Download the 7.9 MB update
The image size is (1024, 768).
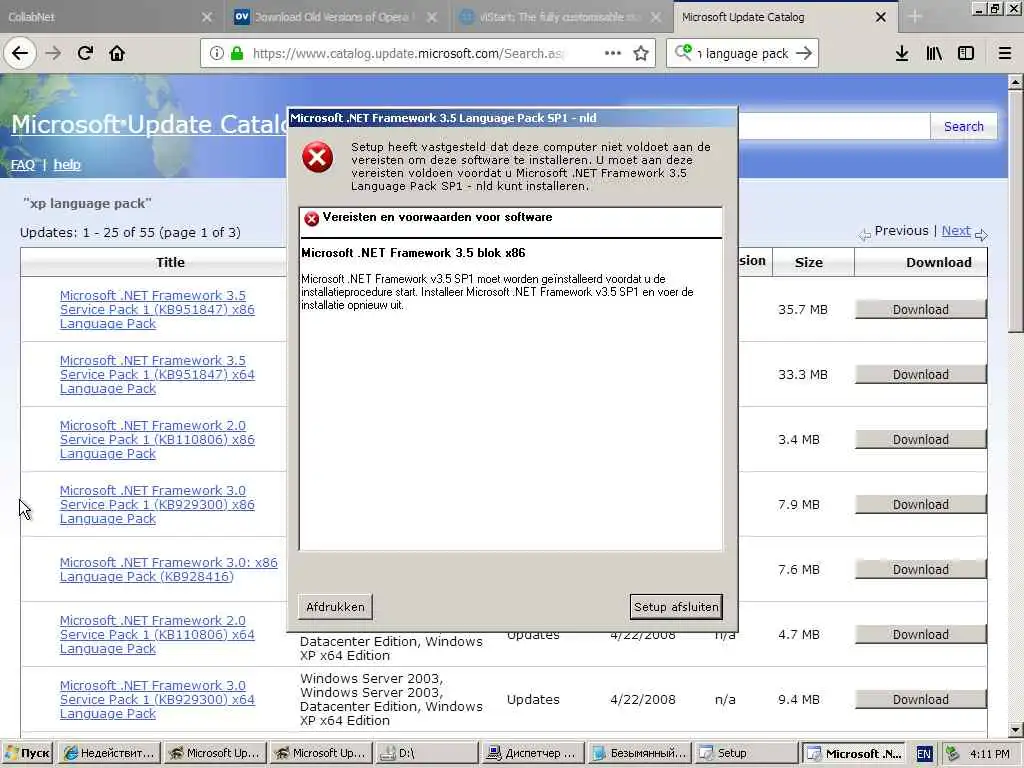coord(921,504)
